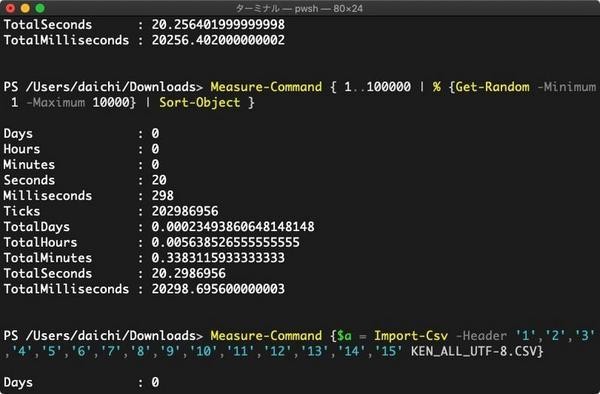Click the -Maximum parameter text
Screen dimensions: 600x394
[55, 103]
